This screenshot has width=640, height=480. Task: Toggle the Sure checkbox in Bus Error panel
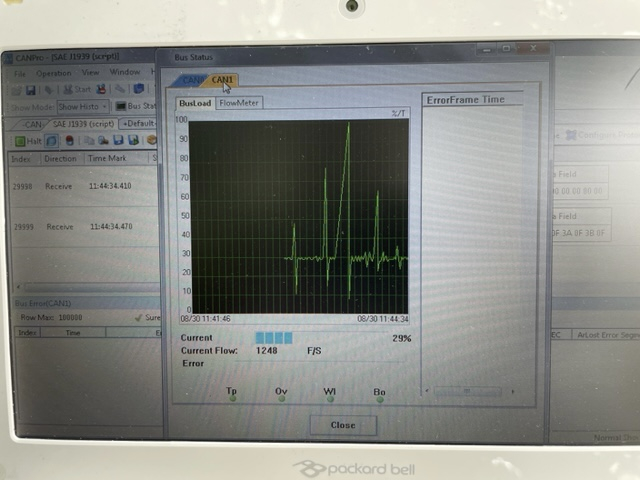pyautogui.click(x=139, y=318)
